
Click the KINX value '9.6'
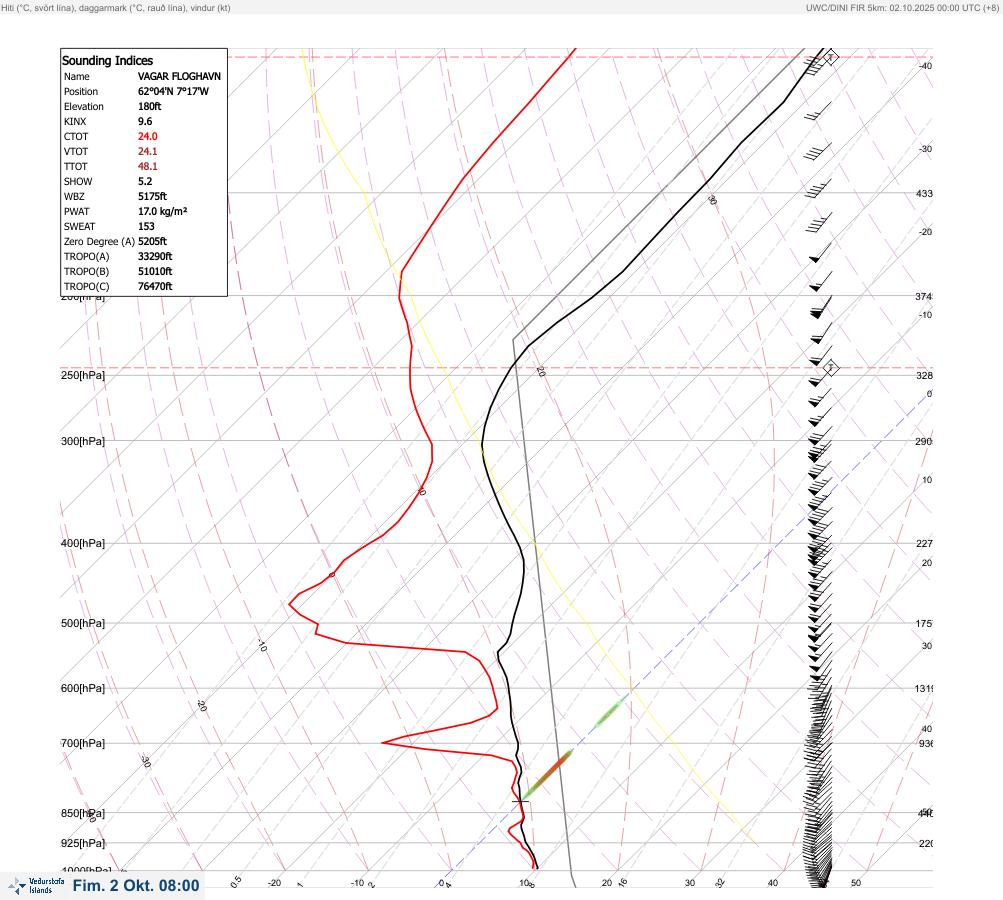145,122
